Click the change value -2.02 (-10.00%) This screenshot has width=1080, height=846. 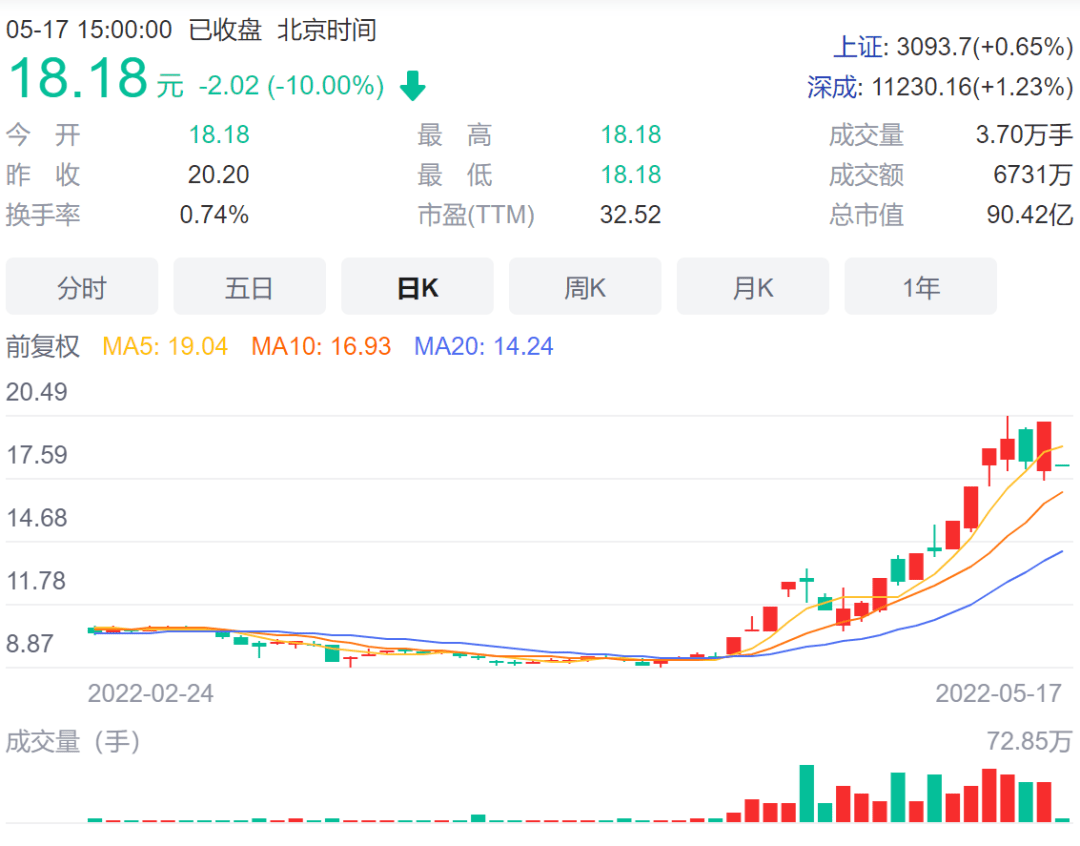point(291,86)
